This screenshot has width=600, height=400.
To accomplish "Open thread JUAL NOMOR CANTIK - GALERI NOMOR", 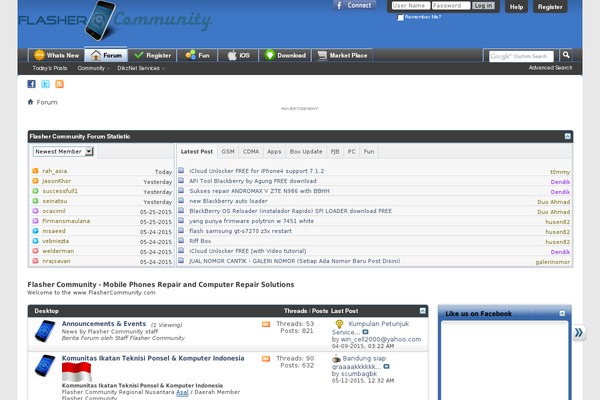I will tap(295, 261).
